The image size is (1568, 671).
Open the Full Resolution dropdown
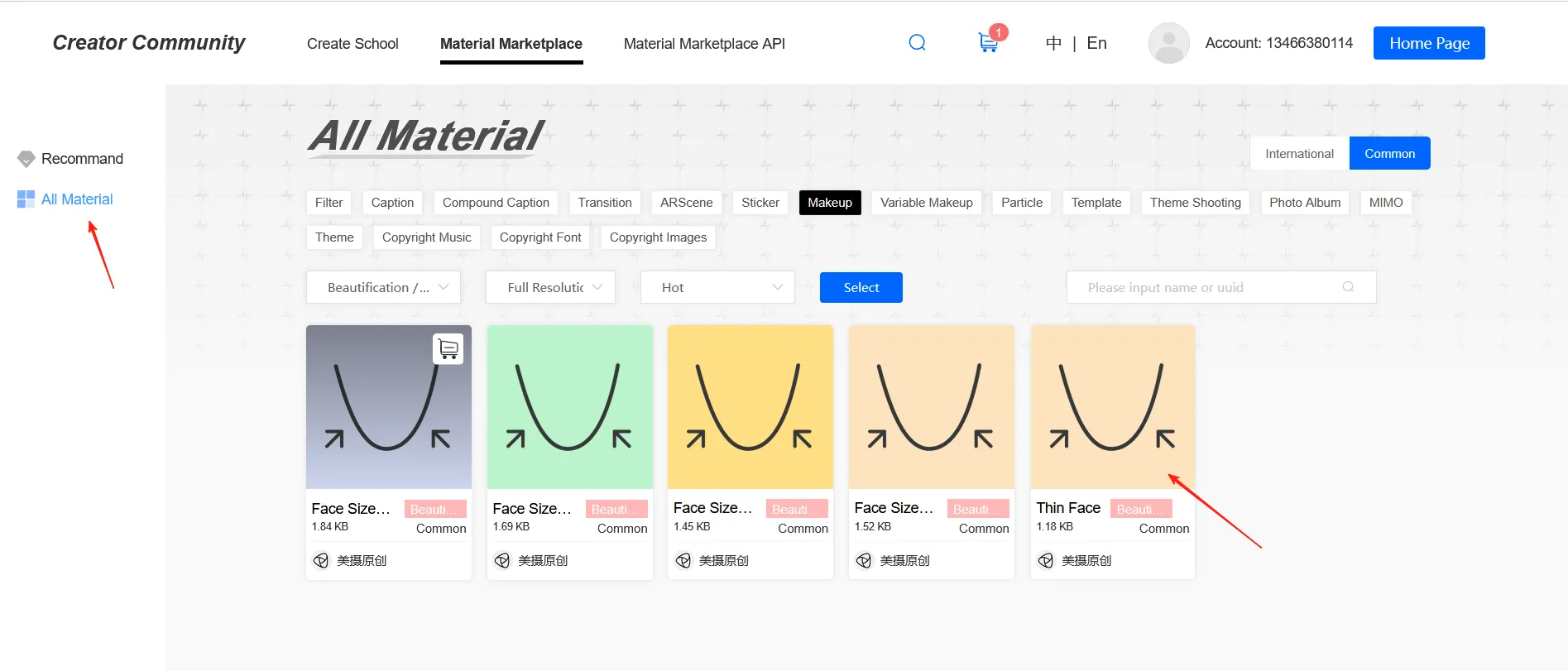pyautogui.click(x=550, y=288)
